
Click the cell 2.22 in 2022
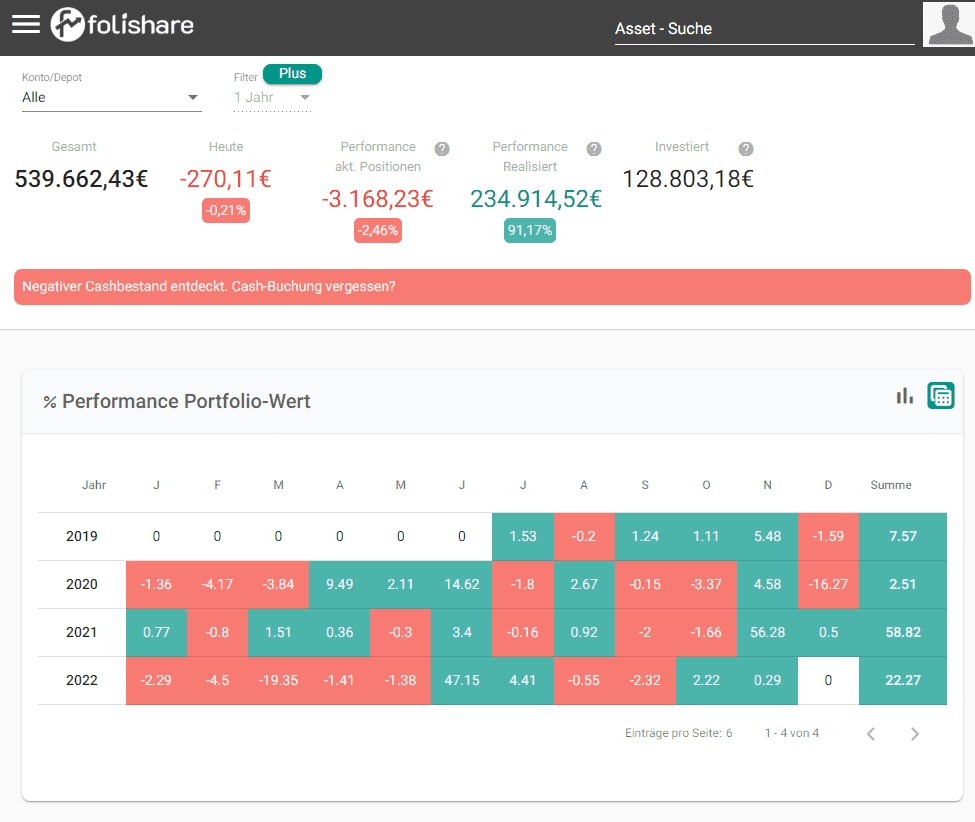(x=706, y=680)
